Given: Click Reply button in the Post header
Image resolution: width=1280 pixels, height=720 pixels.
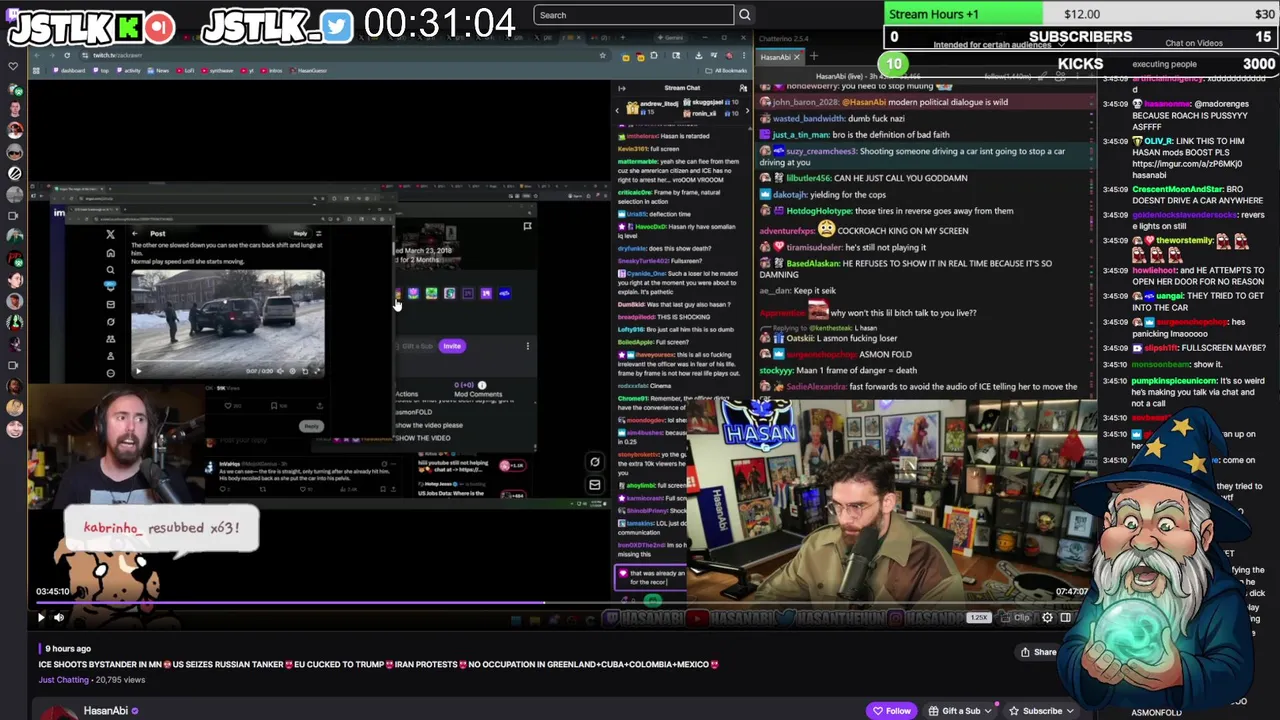Looking at the screenshot, I should coord(300,234).
